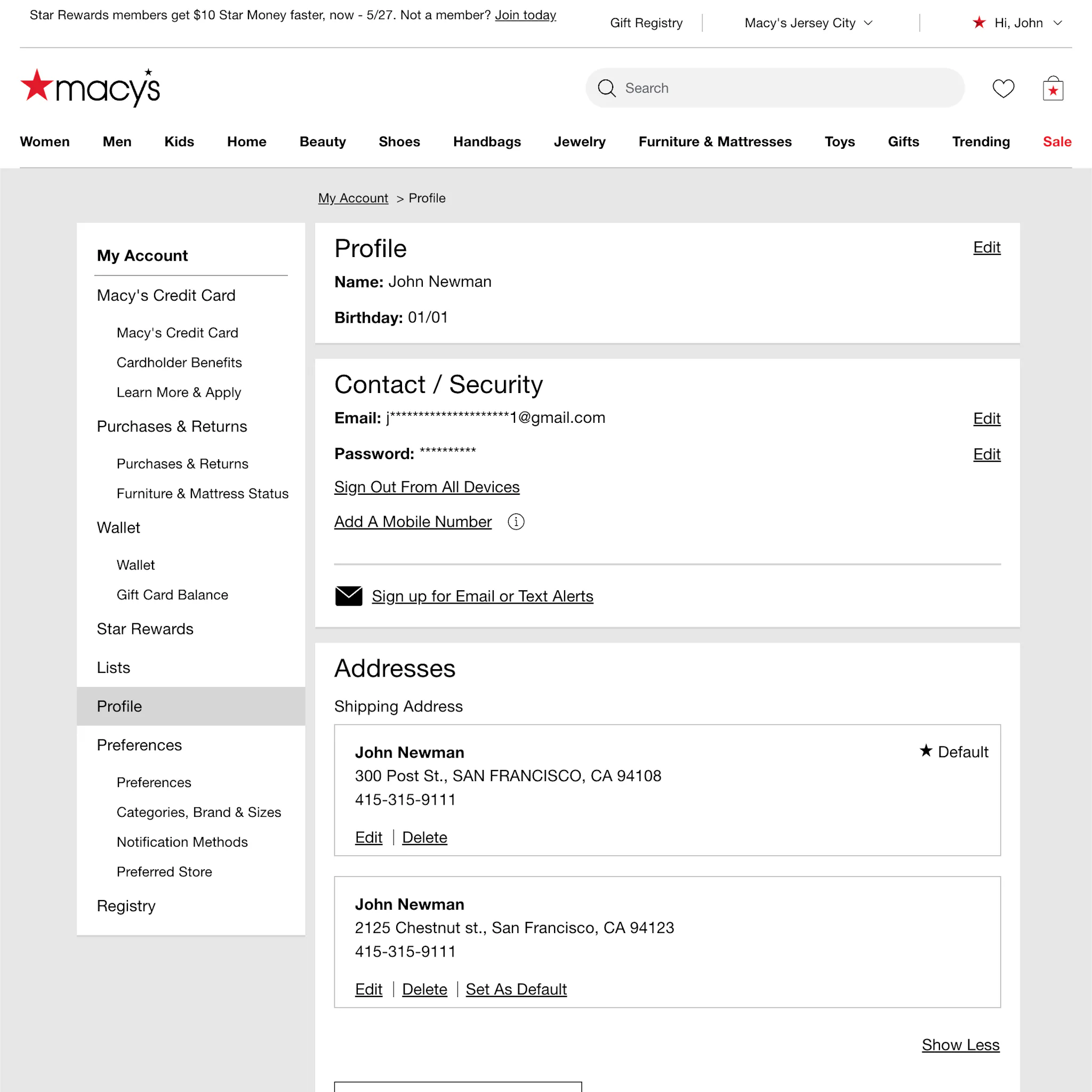Click Show Less under addresses

click(x=960, y=1045)
